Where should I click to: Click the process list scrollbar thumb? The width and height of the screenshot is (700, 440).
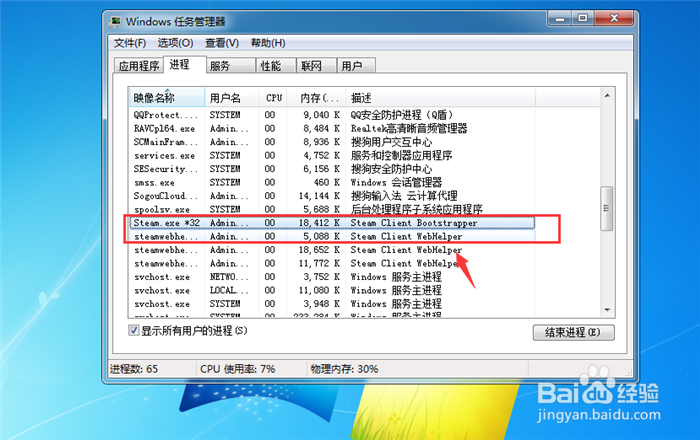(x=607, y=208)
